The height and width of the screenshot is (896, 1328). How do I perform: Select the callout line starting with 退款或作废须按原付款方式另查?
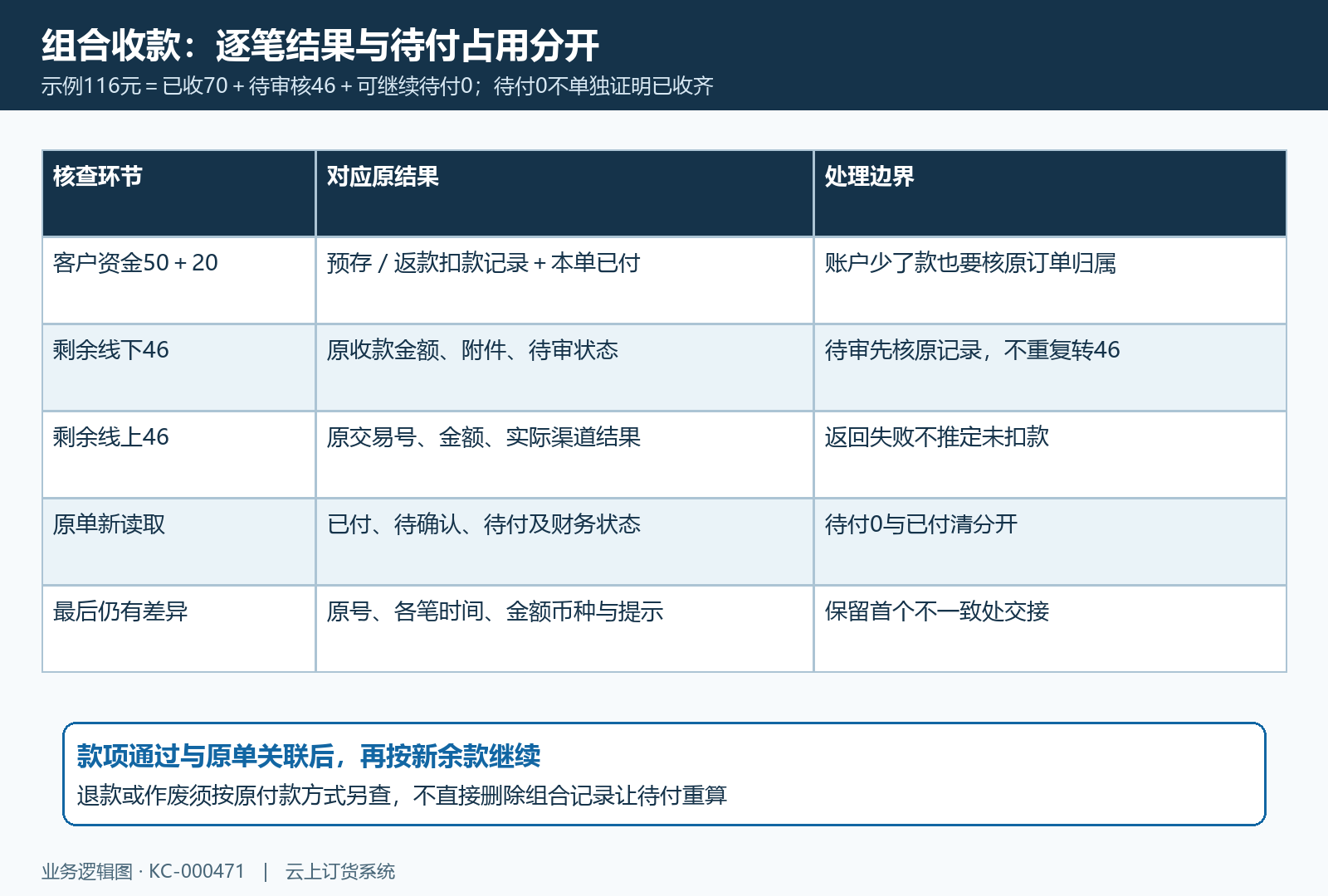pos(402,796)
